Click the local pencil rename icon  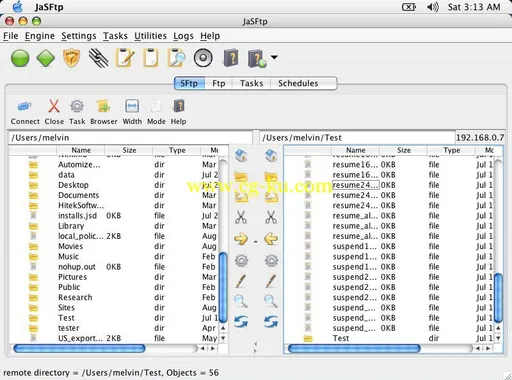click(241, 281)
